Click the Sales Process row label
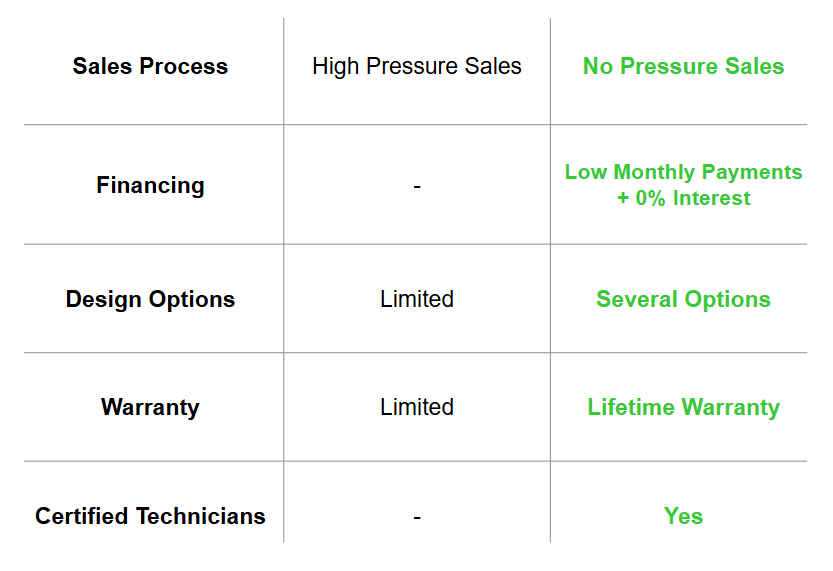The height and width of the screenshot is (571, 833). click(150, 66)
